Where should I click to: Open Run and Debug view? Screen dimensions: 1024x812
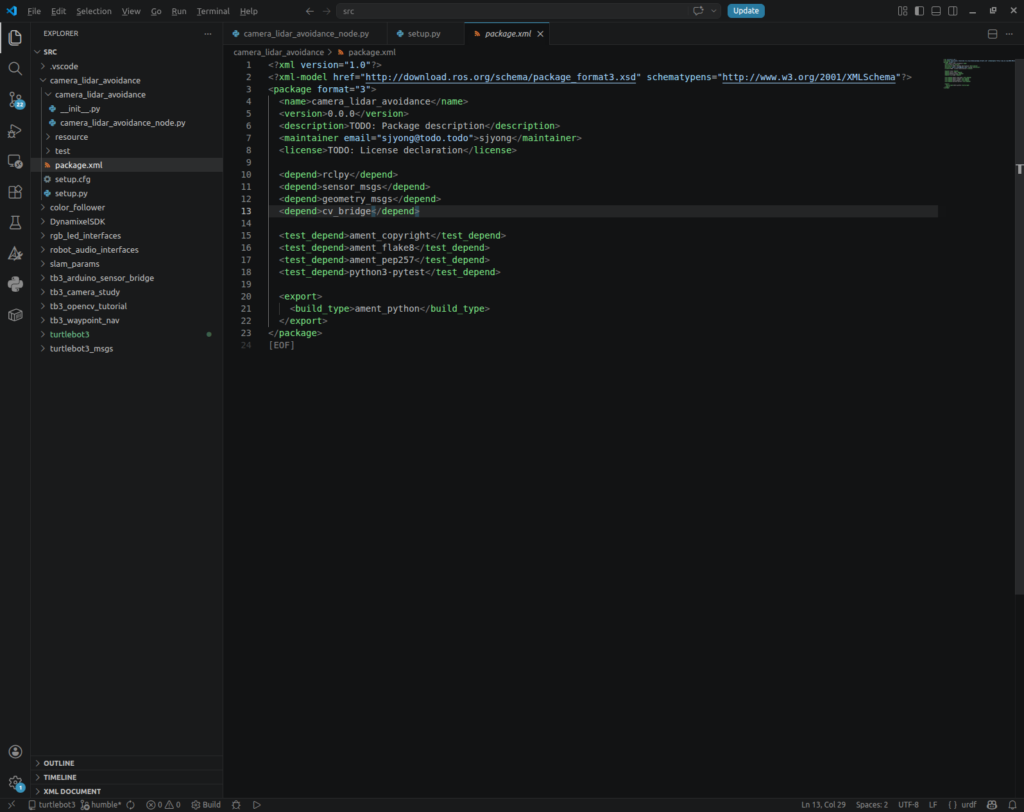pyautogui.click(x=15, y=131)
